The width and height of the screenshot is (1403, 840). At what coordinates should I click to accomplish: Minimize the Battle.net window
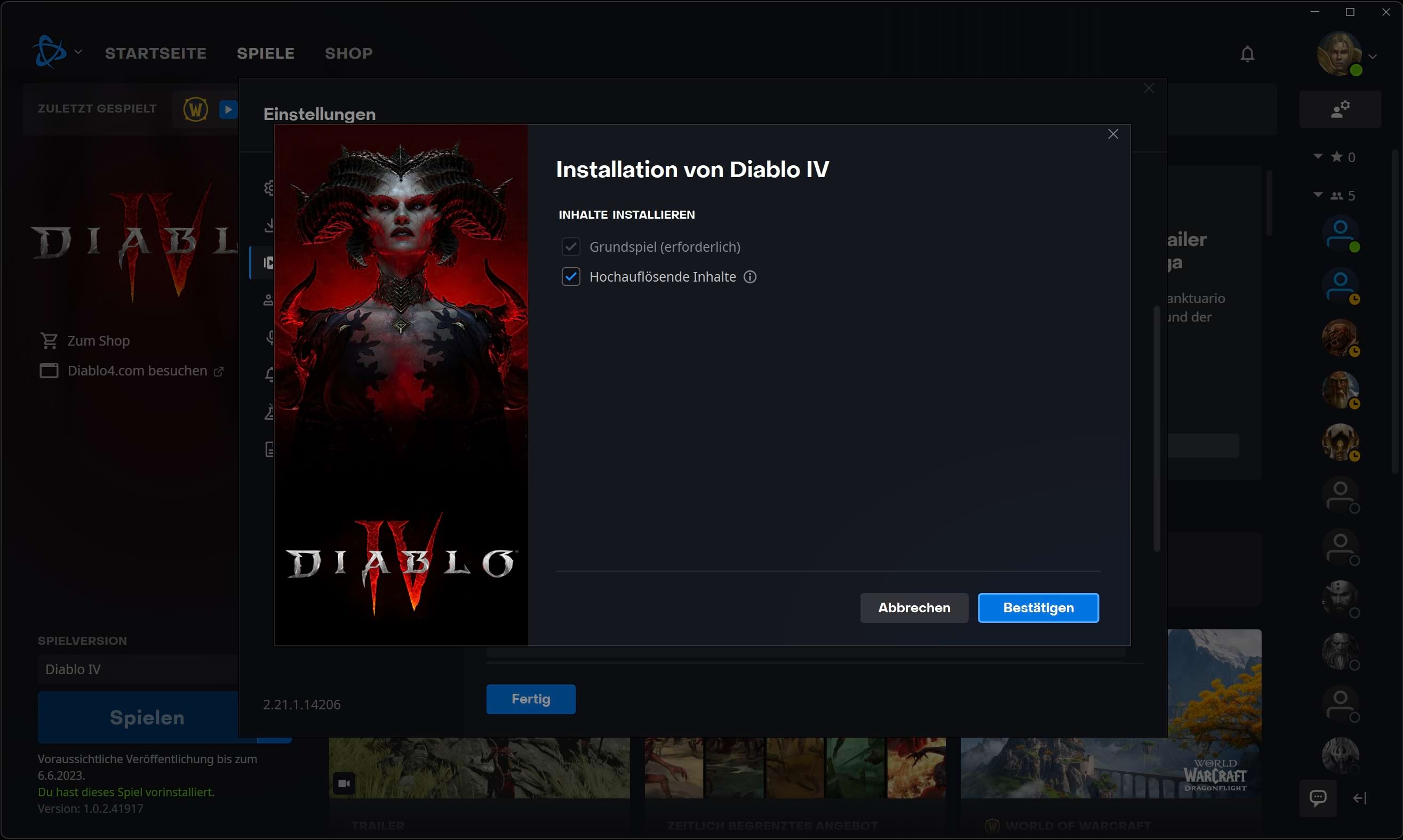point(1314,12)
